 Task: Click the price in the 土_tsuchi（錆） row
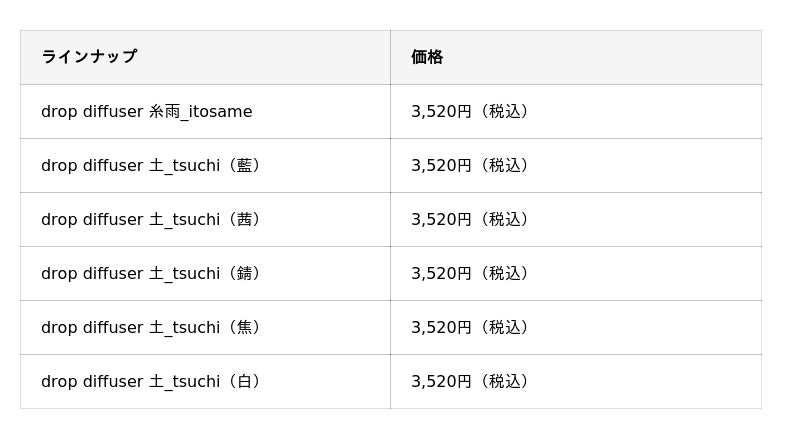[x=469, y=274]
